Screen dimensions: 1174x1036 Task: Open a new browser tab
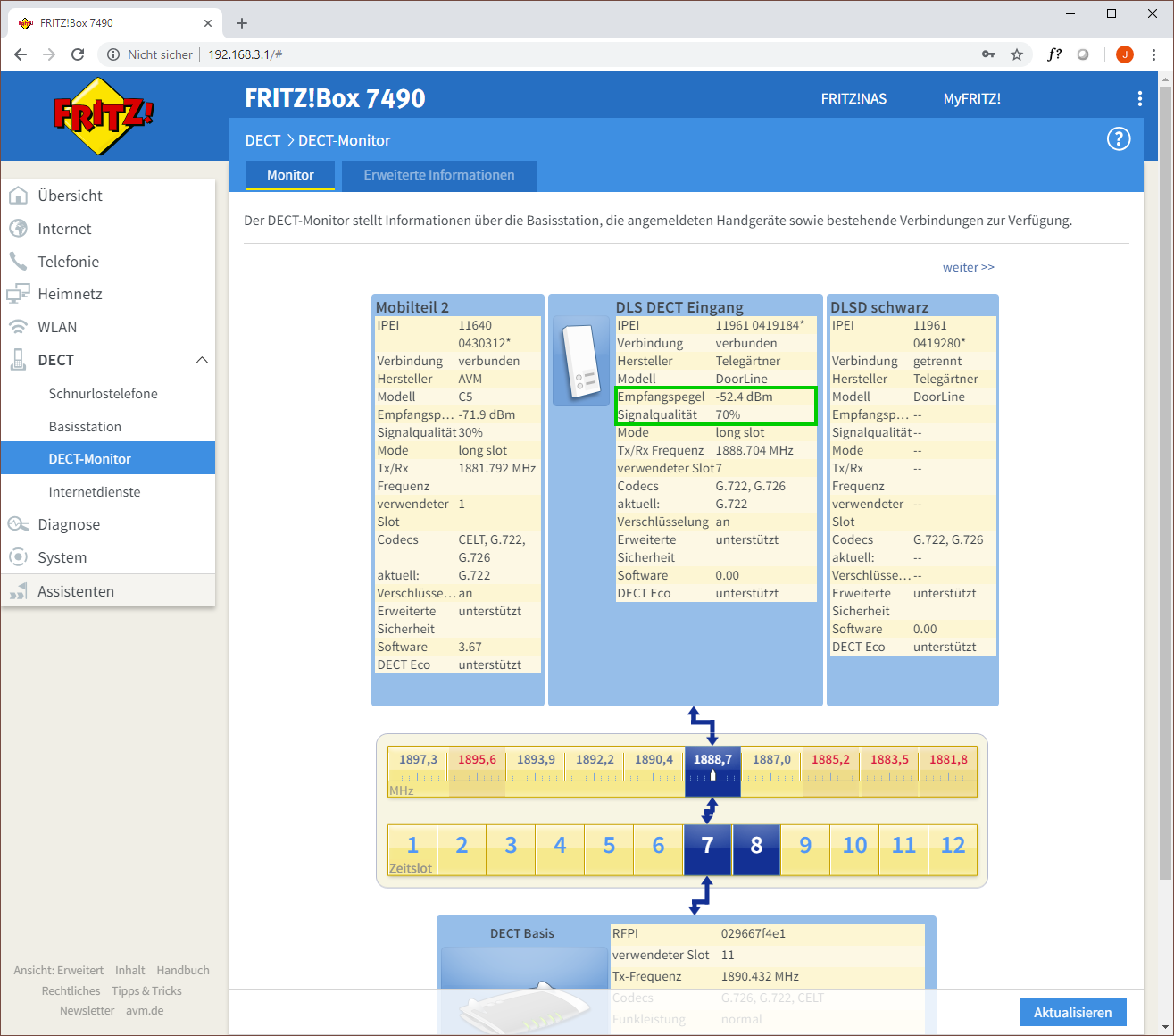pyautogui.click(x=242, y=23)
